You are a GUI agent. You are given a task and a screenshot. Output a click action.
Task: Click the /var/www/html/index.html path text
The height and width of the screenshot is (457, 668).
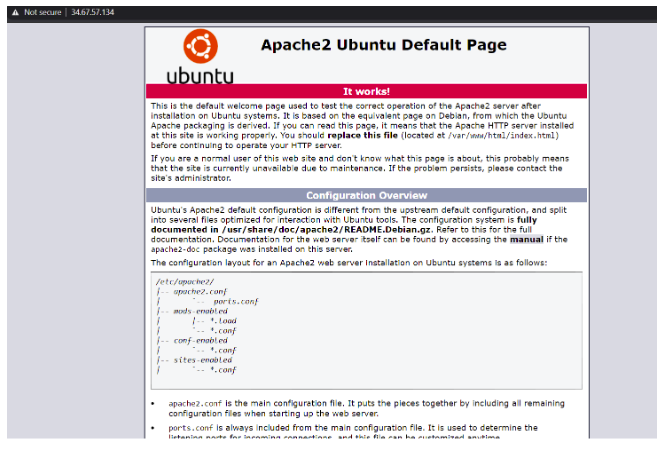(478, 134)
